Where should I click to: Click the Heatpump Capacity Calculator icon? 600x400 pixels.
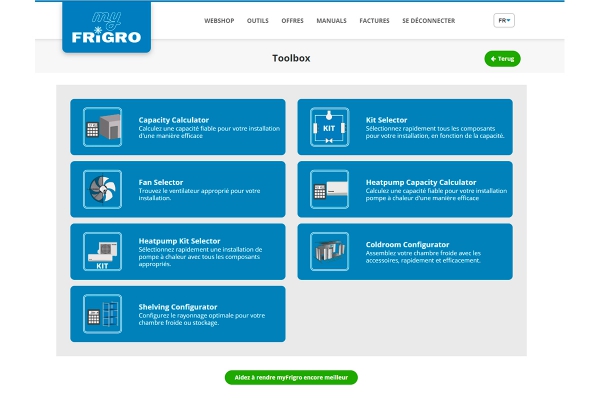(329, 189)
